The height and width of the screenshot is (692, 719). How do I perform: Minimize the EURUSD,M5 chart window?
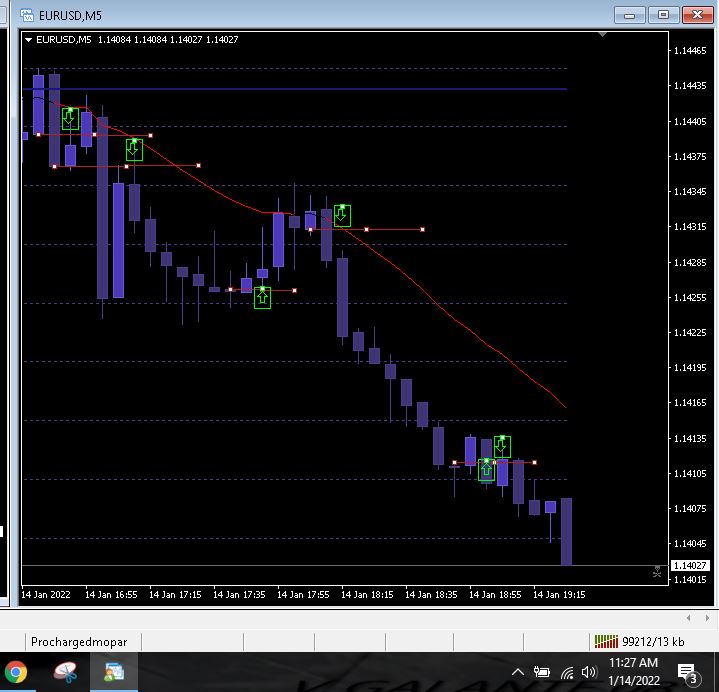(630, 15)
